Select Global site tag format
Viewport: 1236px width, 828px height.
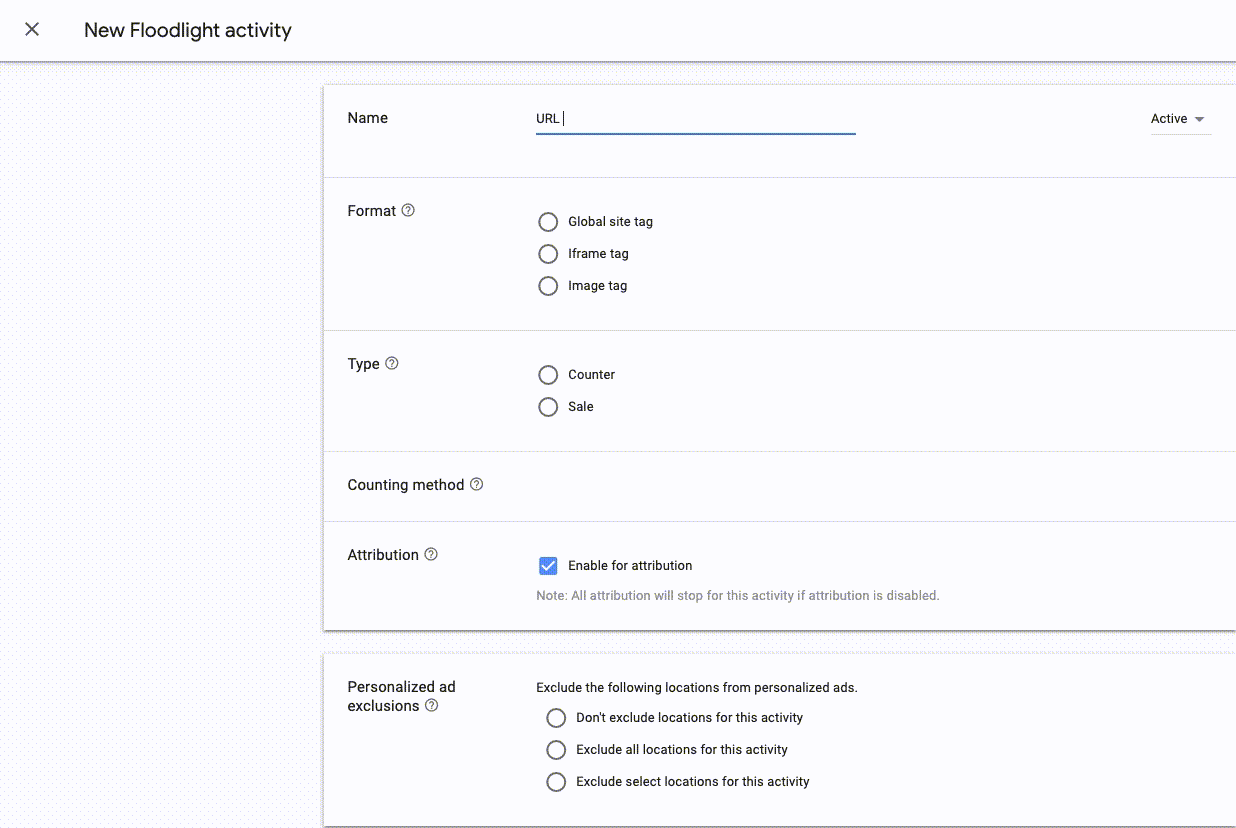click(548, 222)
